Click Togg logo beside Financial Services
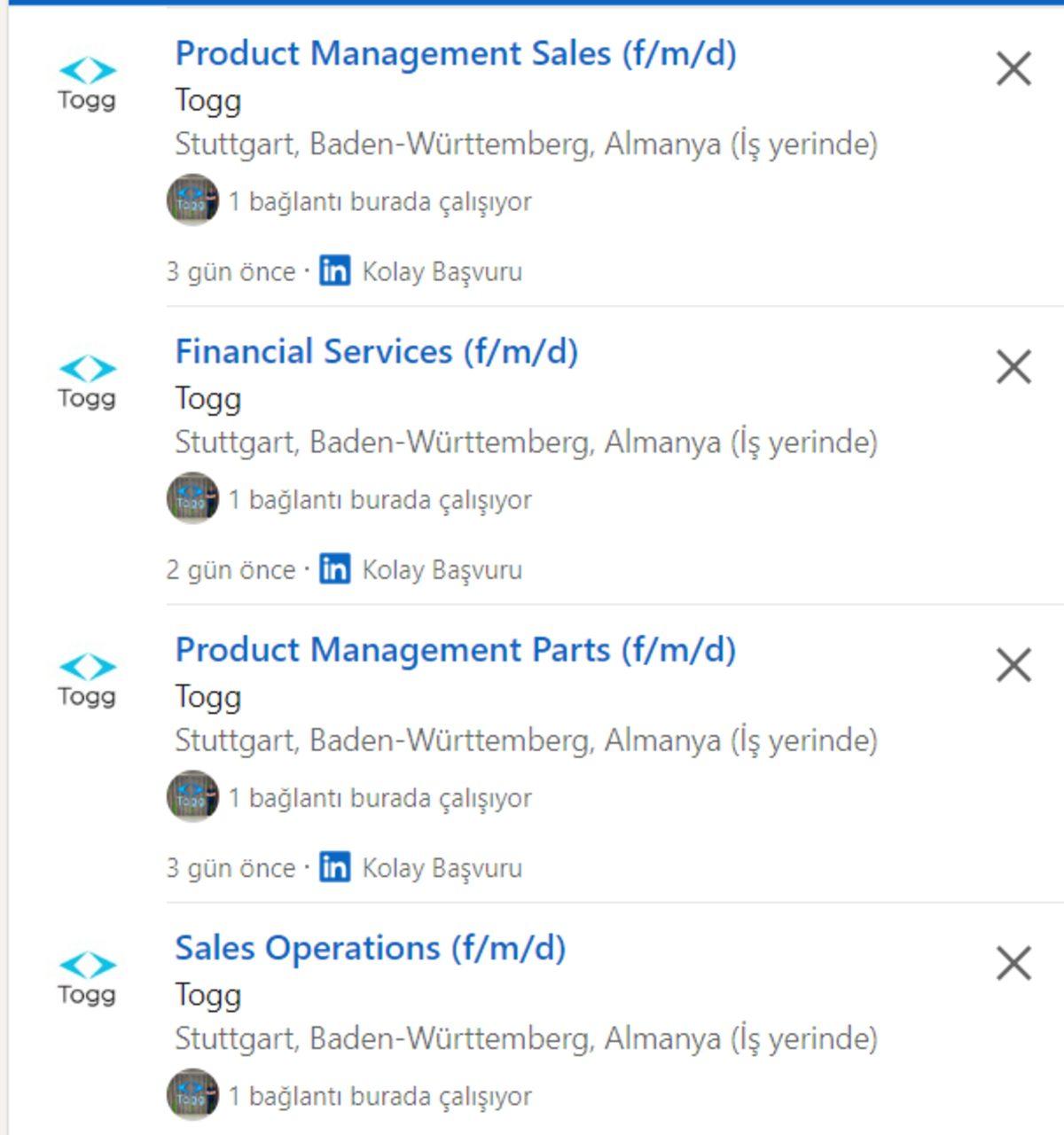Image resolution: width=1064 pixels, height=1135 pixels. coord(87,382)
